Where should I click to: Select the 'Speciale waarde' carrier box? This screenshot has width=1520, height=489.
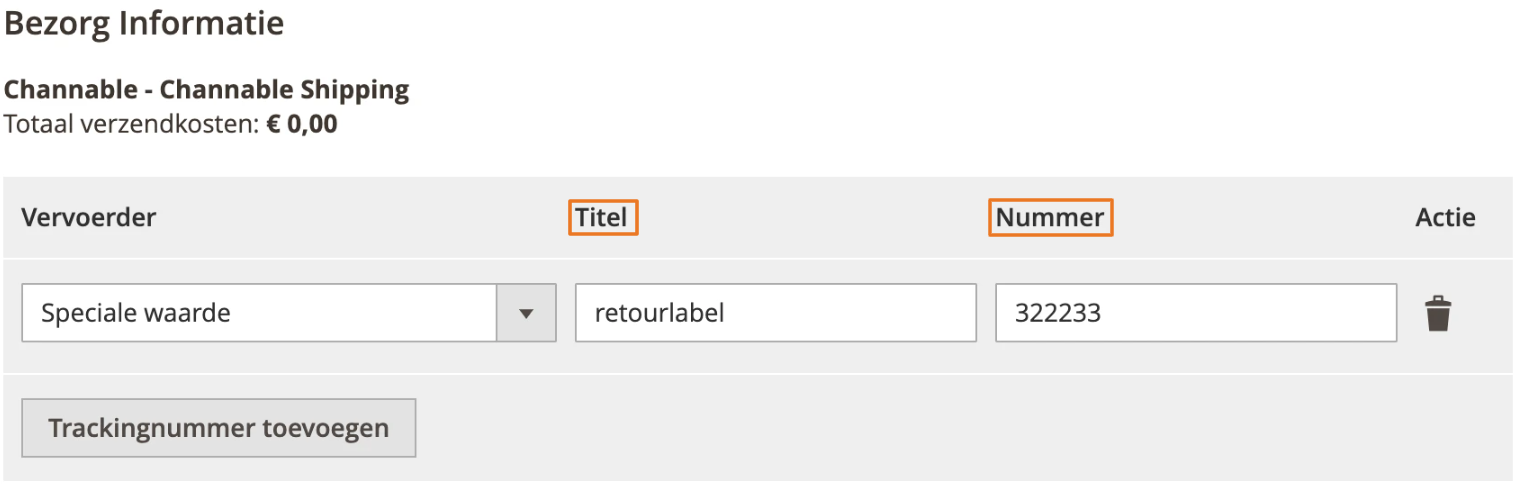[x=260, y=313]
